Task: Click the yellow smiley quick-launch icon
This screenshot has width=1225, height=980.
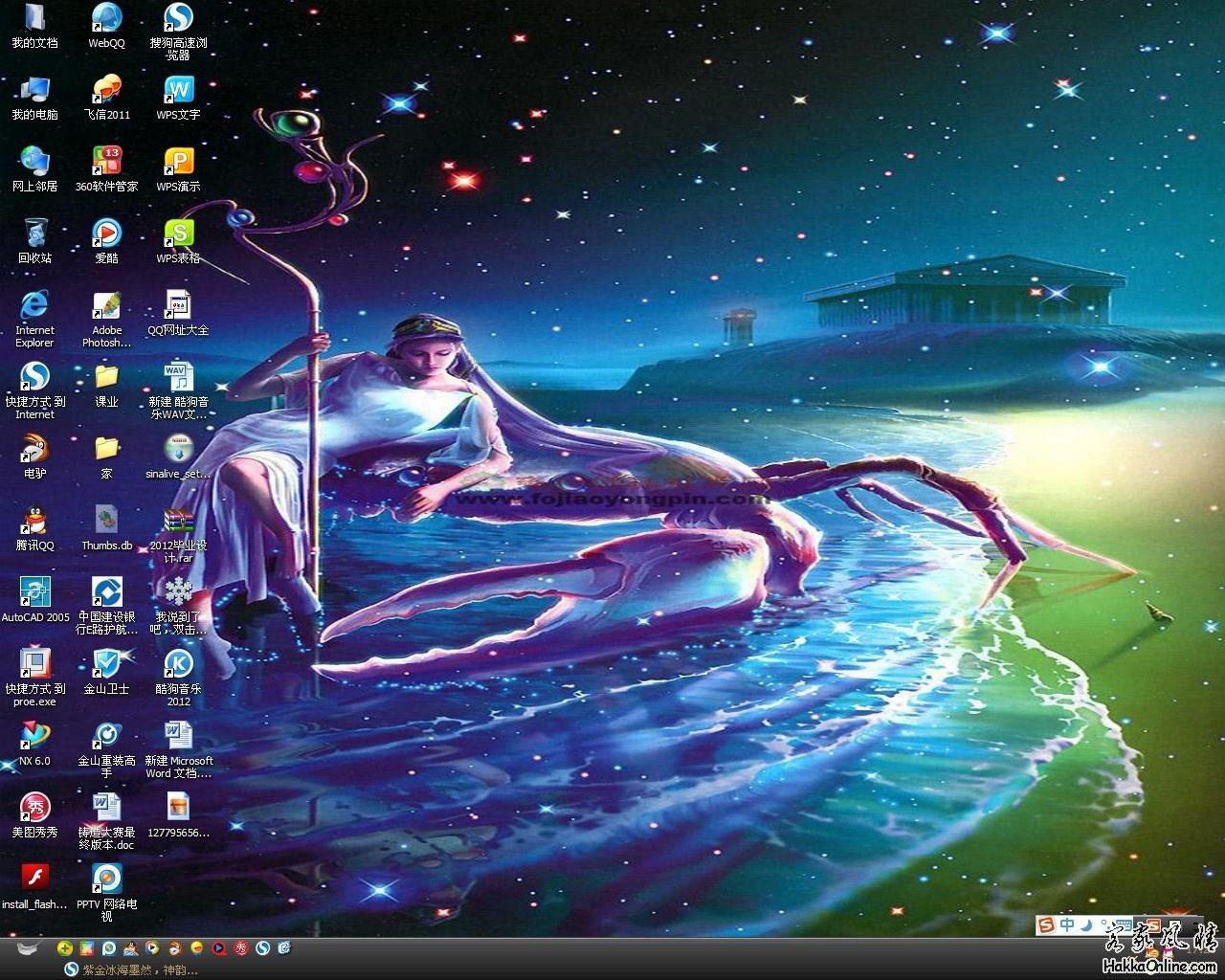Action: pos(196,948)
